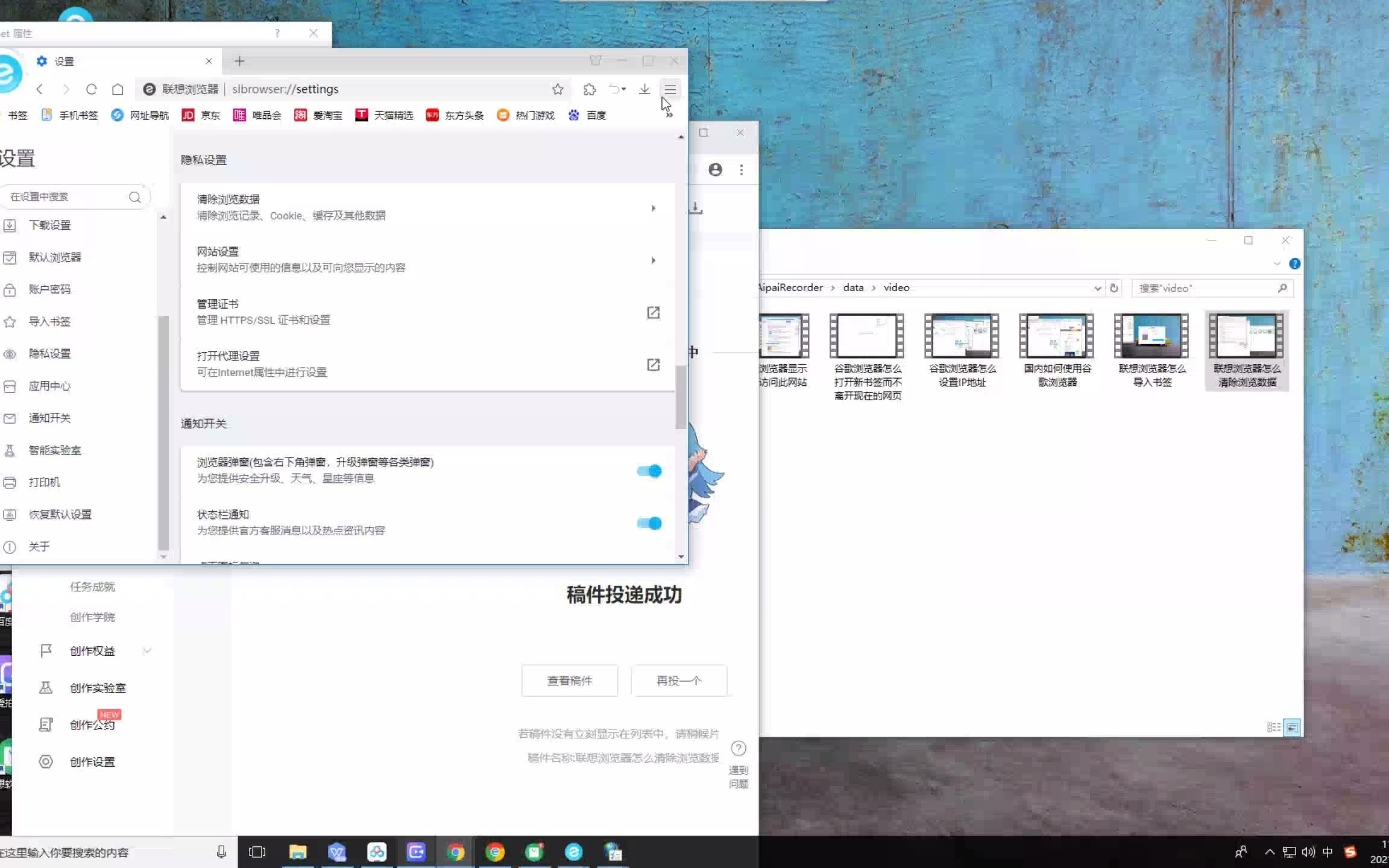Open the Lenovo browser main menu icon
Viewport: 1389px width, 868px height.
coord(670,89)
